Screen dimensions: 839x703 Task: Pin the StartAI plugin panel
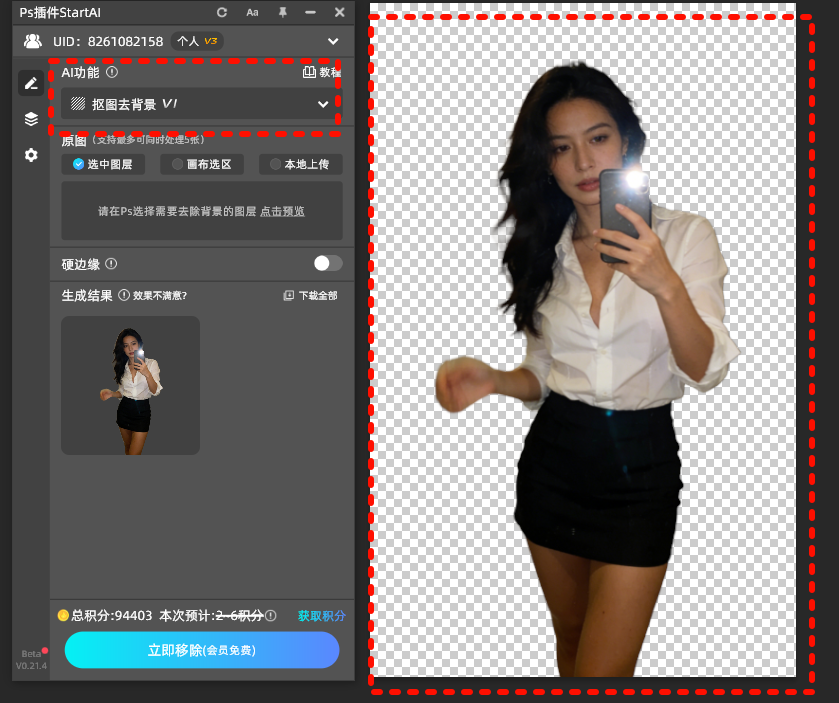pyautogui.click(x=282, y=12)
